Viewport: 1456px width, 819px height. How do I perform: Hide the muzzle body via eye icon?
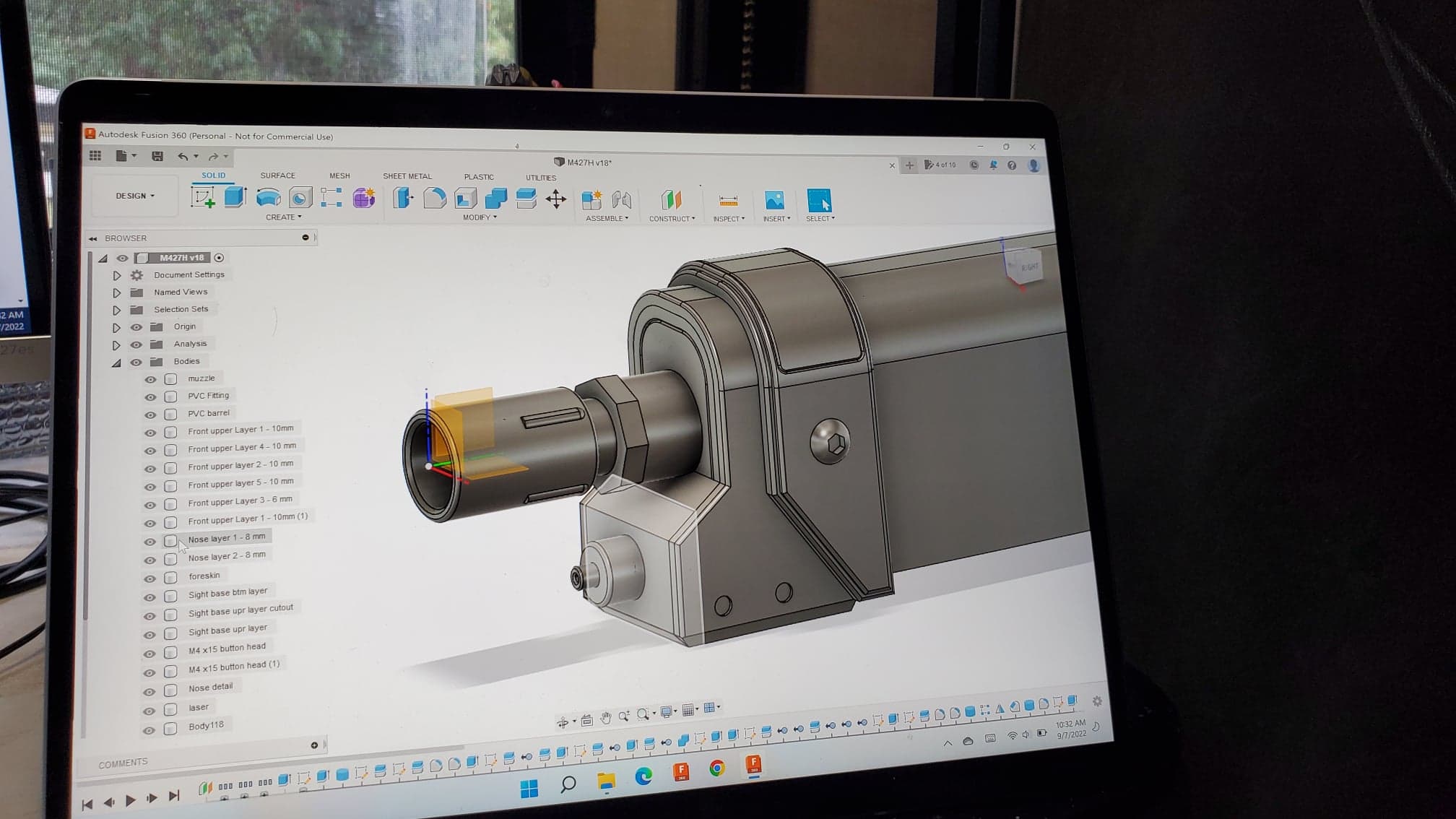point(150,379)
